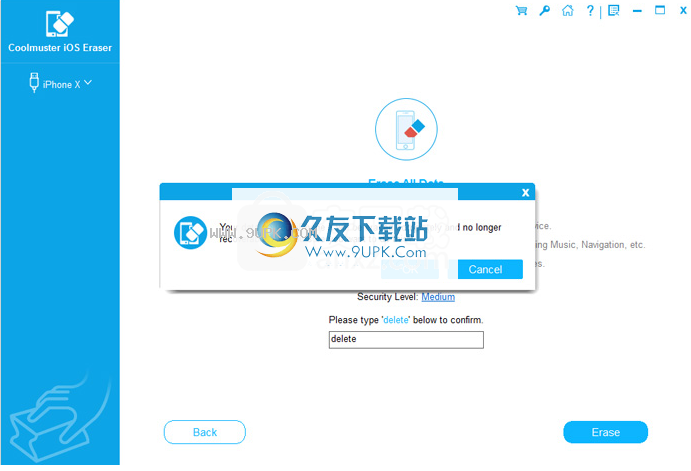Click the "Please type 'delete' below" text
The height and width of the screenshot is (471, 691).
pyautogui.click(x=406, y=320)
